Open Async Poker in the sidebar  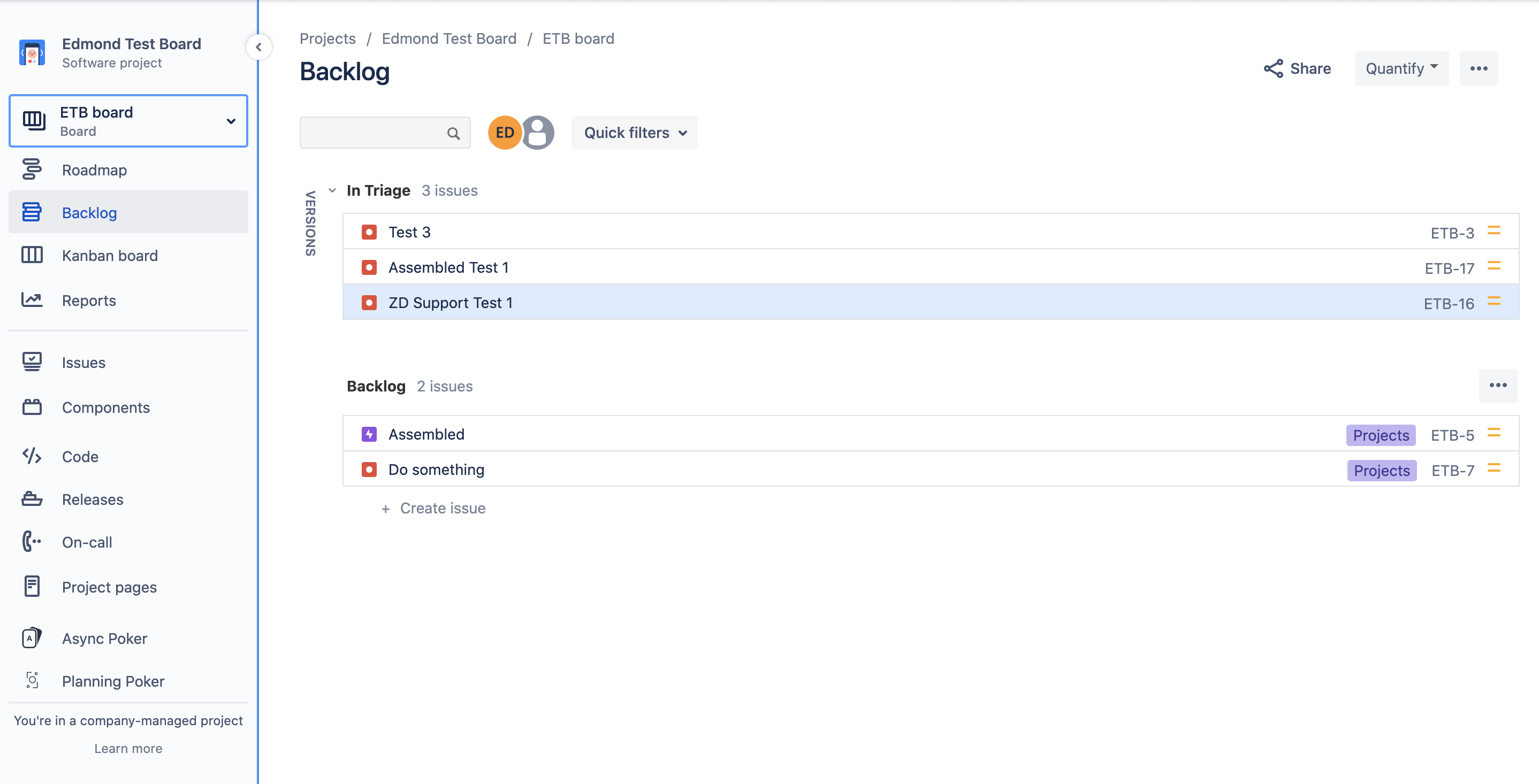[128, 639]
